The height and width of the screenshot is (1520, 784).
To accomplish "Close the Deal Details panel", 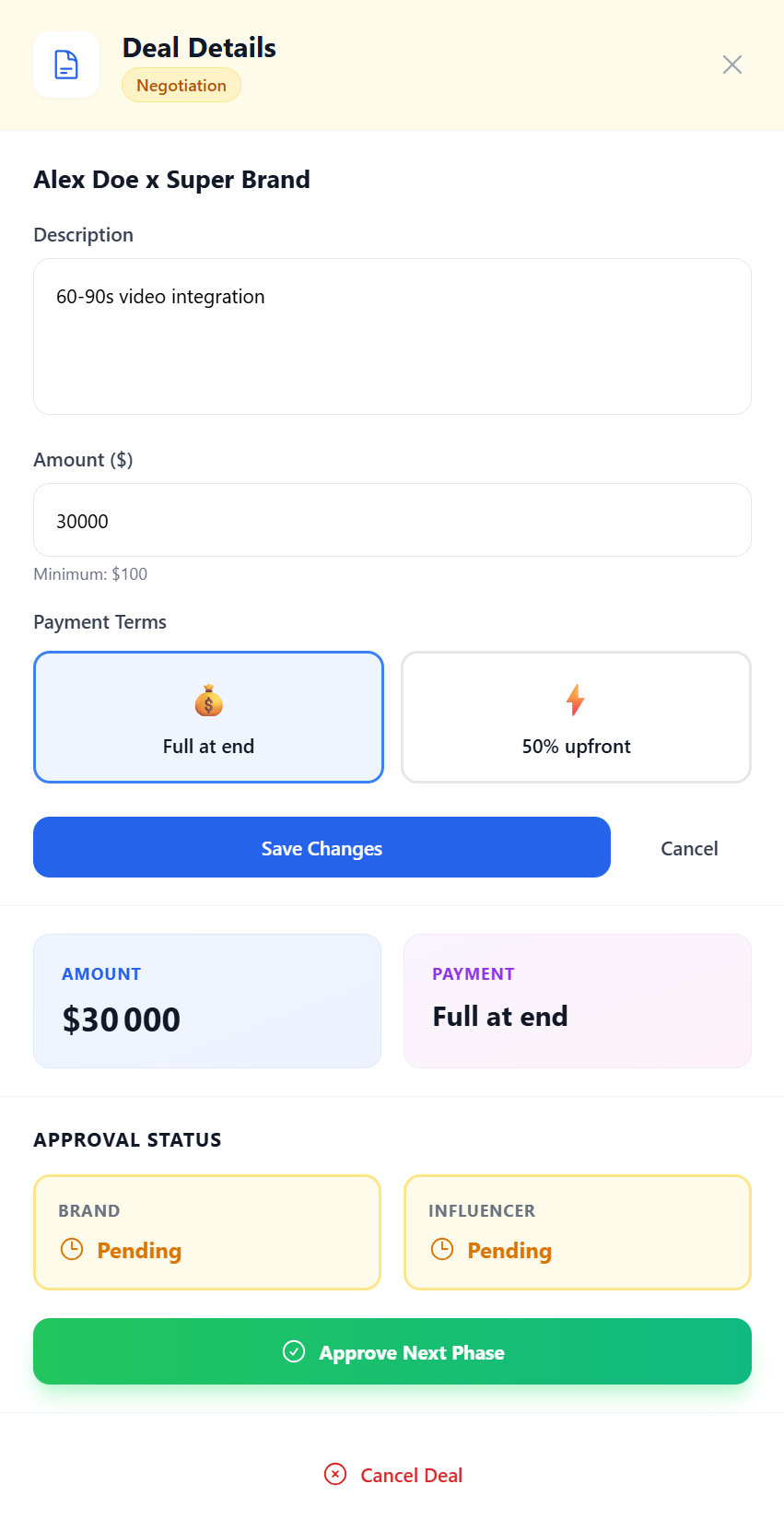I will pos(732,65).
